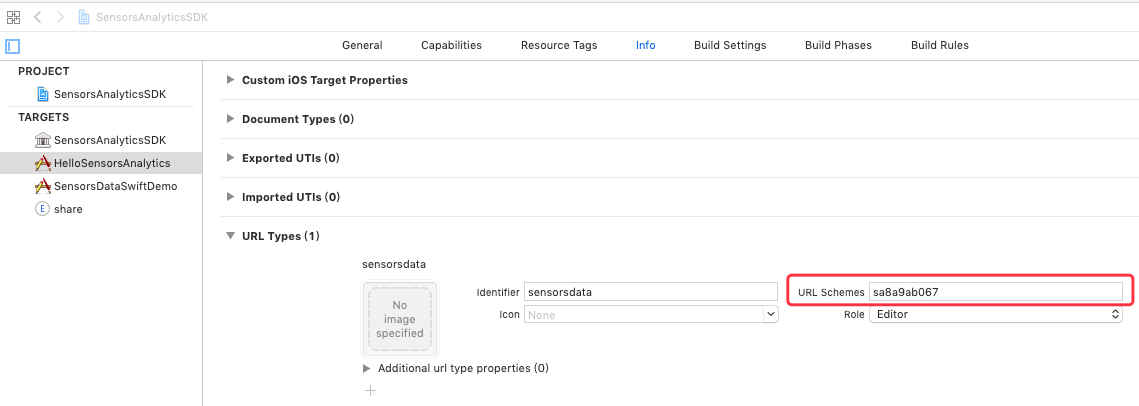The height and width of the screenshot is (406, 1139).
Task: Select the SensorsDataSwiftDemo app target icon
Action: [43, 186]
